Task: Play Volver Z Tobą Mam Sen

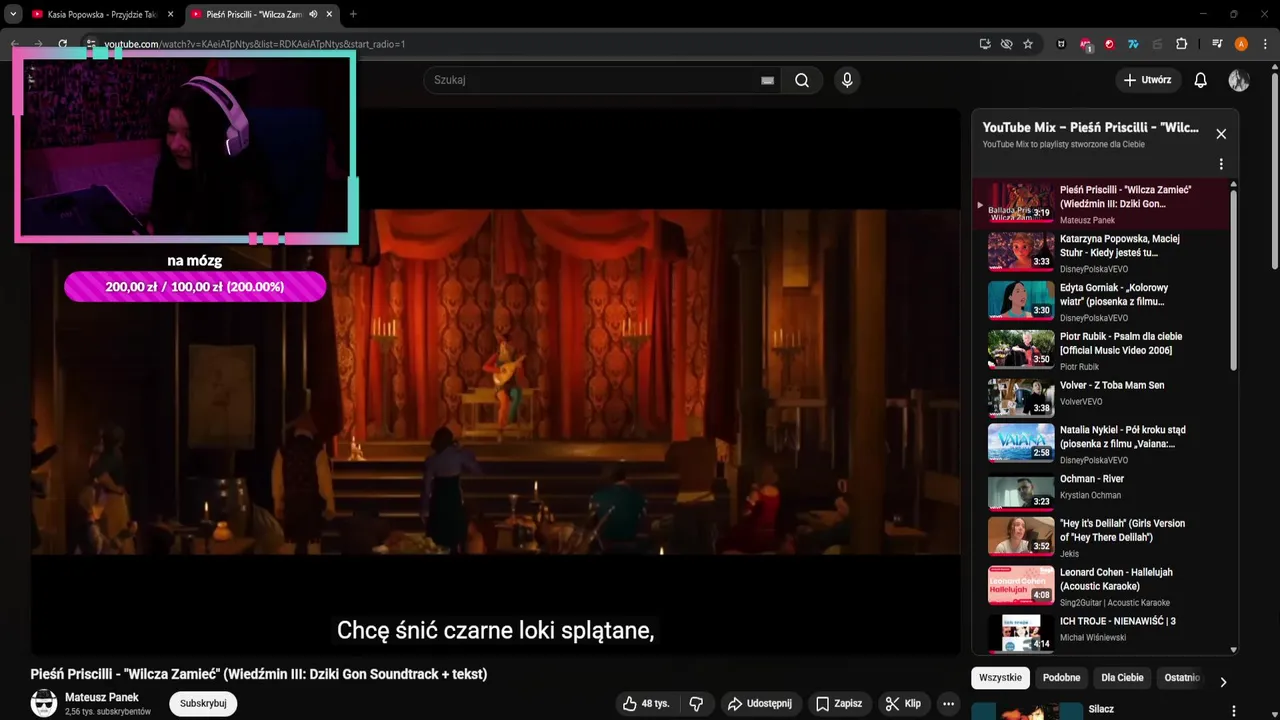Action: point(1101,397)
